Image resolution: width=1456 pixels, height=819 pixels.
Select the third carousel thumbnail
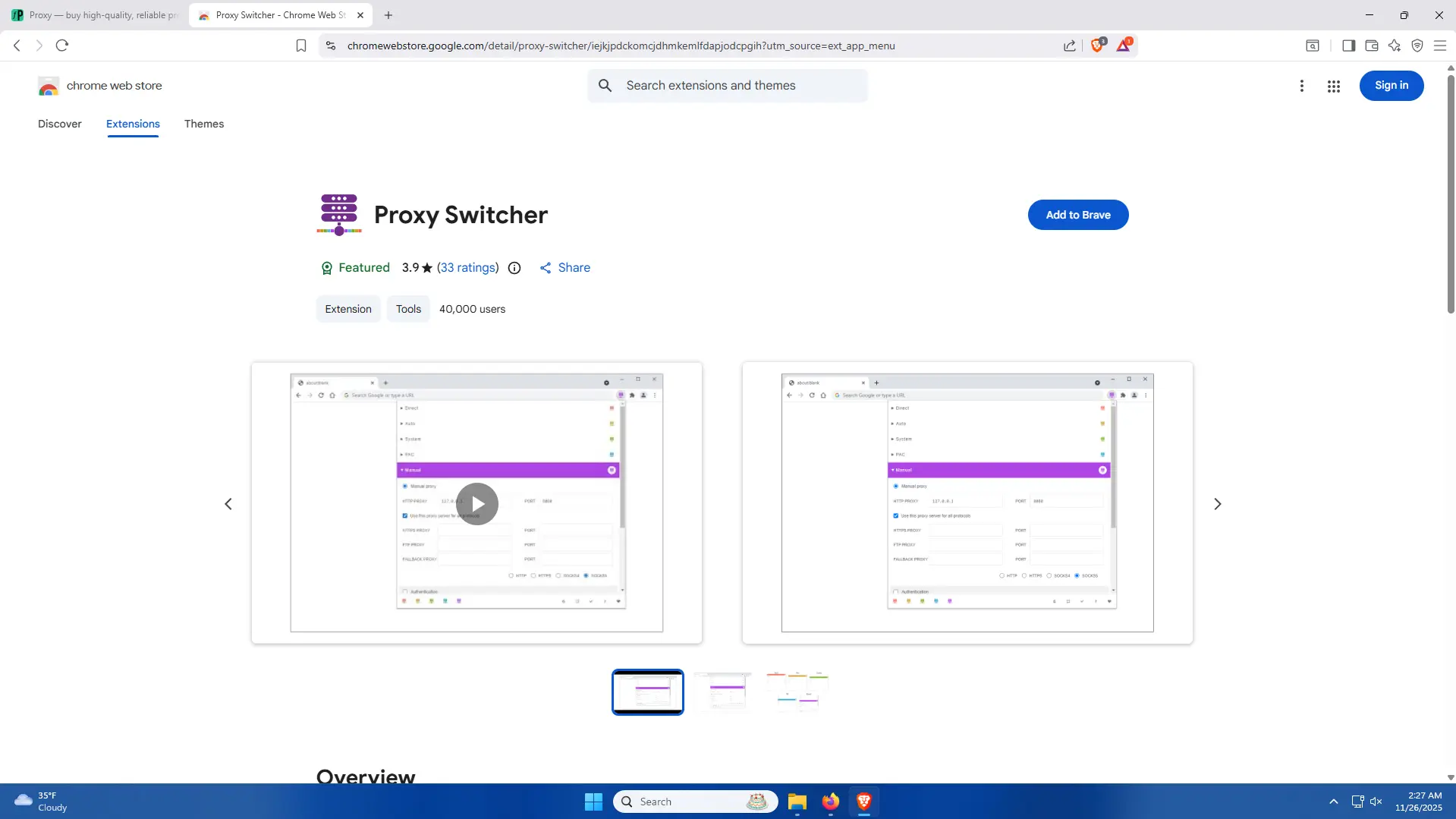click(x=797, y=692)
